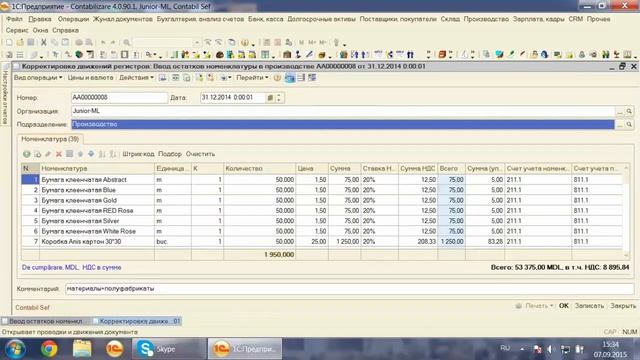The height and width of the screenshot is (360, 640).
Task: Click the move row up icon in table toolbar
Action: [80, 154]
